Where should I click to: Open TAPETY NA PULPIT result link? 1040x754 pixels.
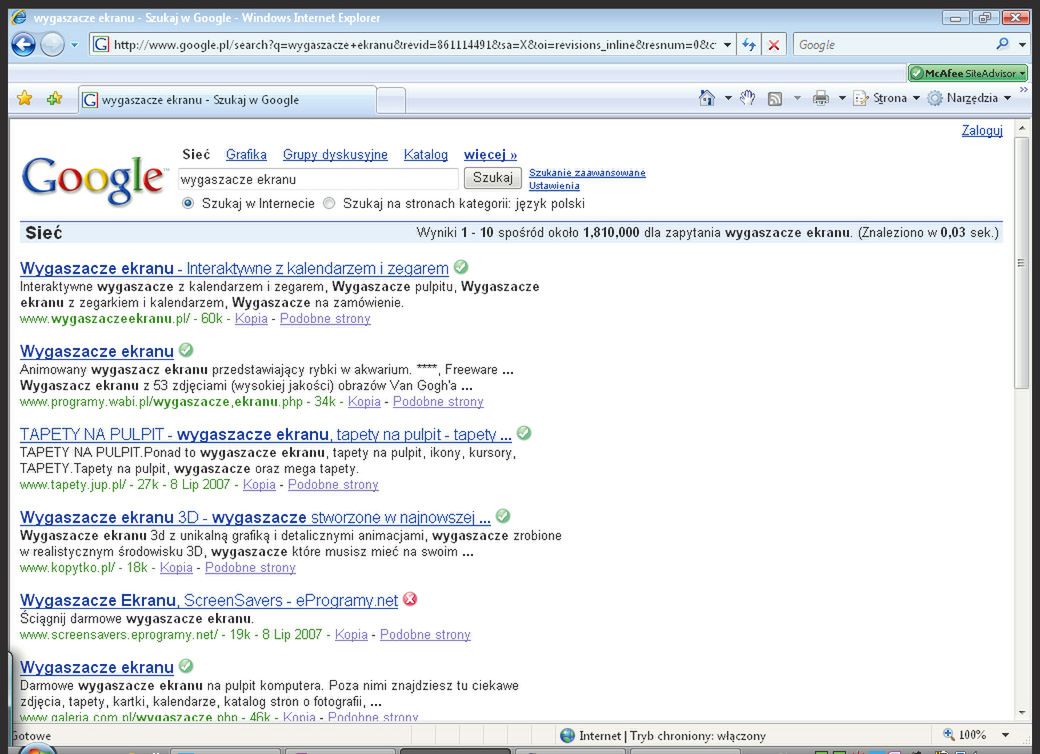coord(265,434)
